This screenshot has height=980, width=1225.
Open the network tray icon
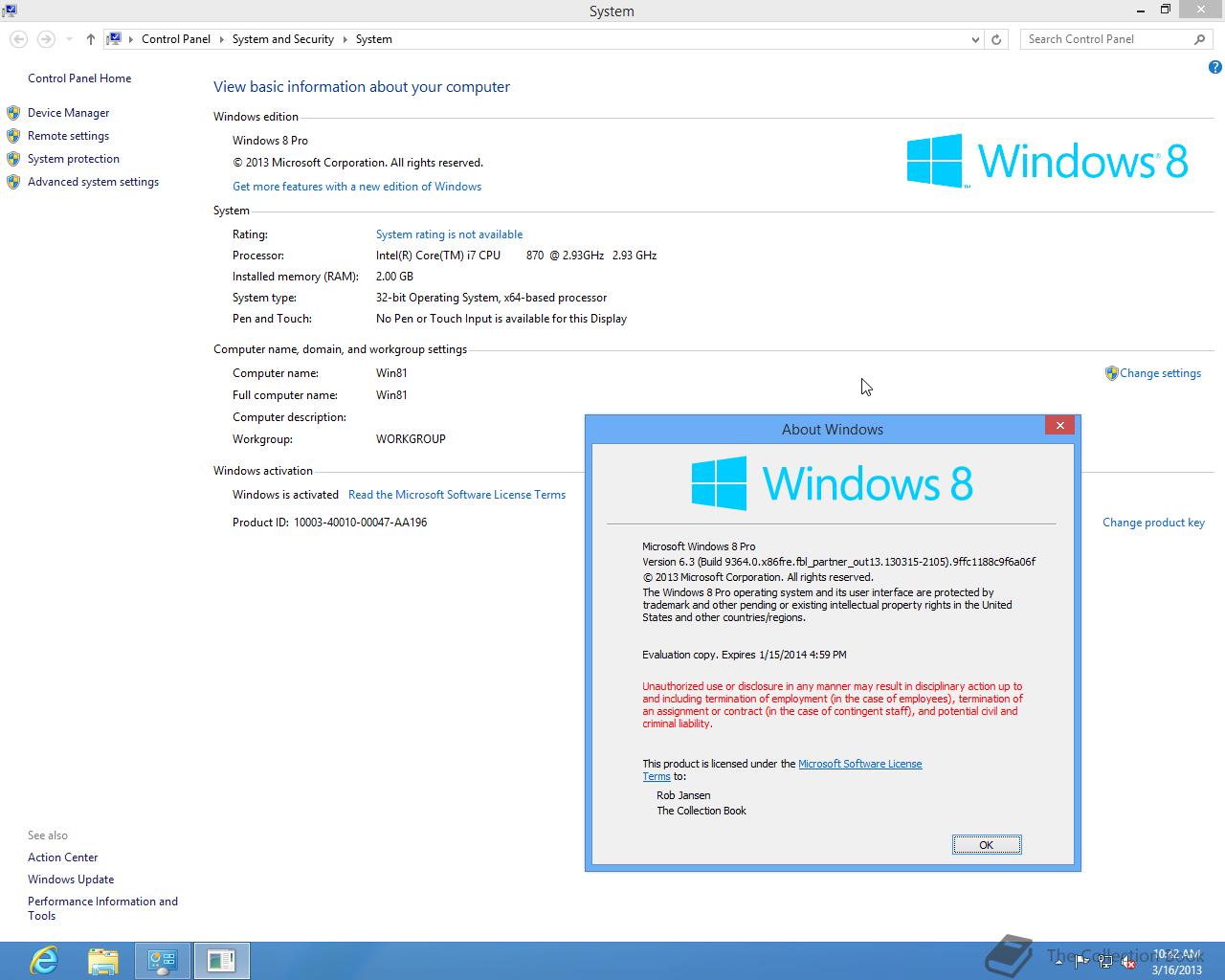tap(1105, 962)
